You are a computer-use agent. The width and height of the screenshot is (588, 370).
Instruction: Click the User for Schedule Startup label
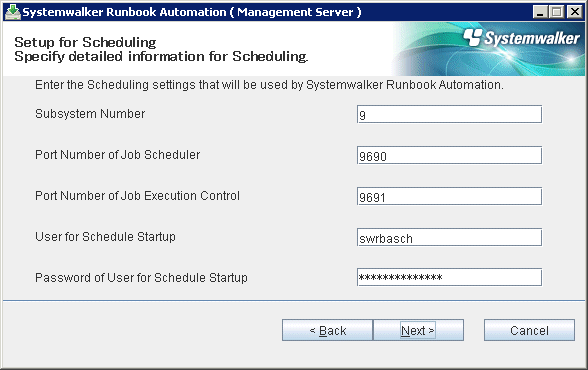coord(105,237)
